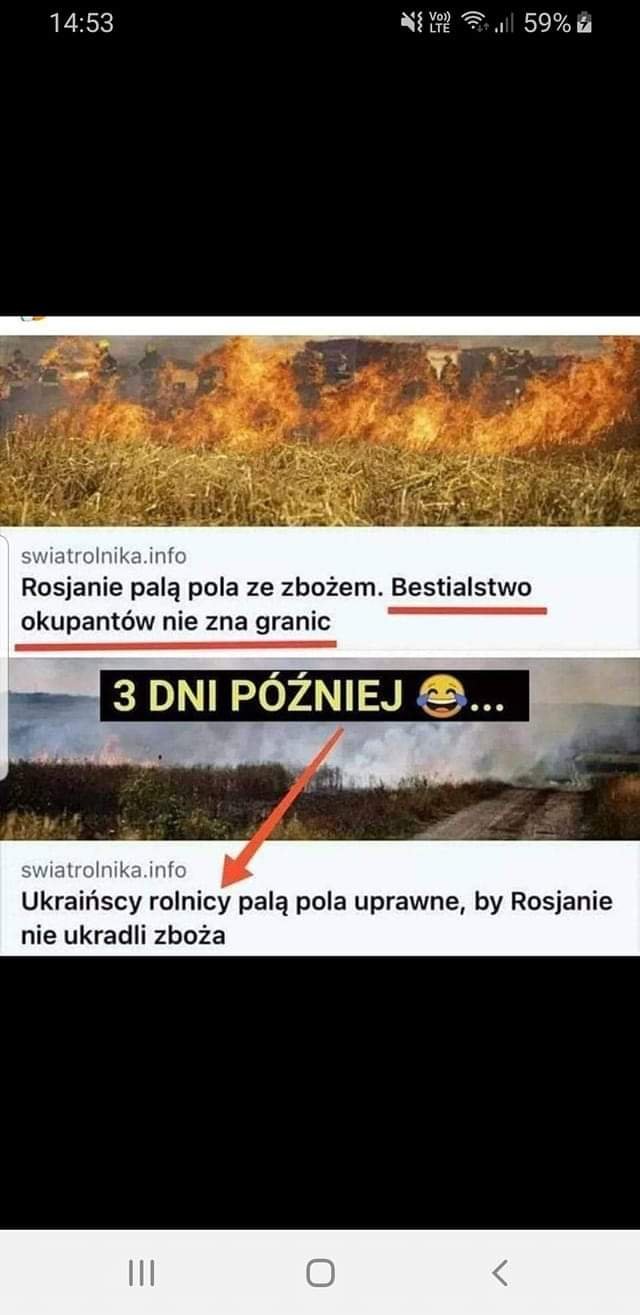Open the second swiatrolnika.info source link
640x1315 pixels.
click(104, 870)
